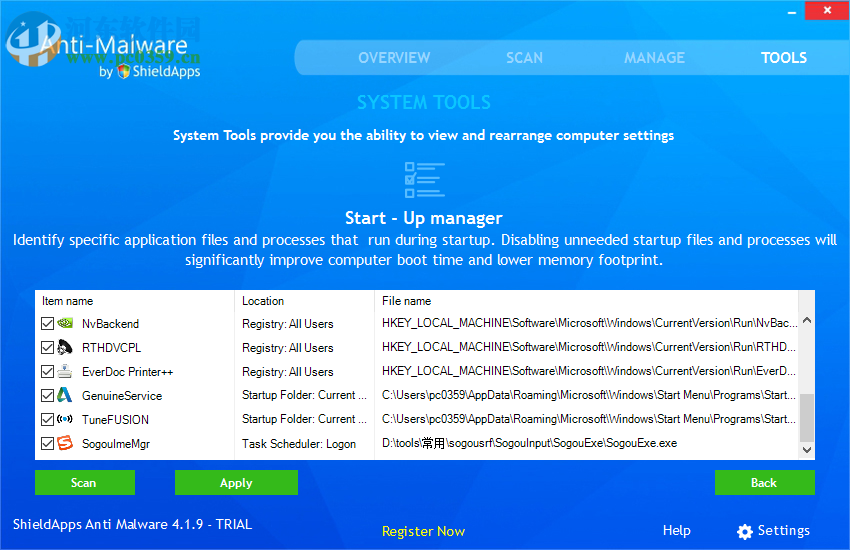Click the SogouImeMgr orange S icon
The height and width of the screenshot is (550, 850).
click(x=65, y=443)
